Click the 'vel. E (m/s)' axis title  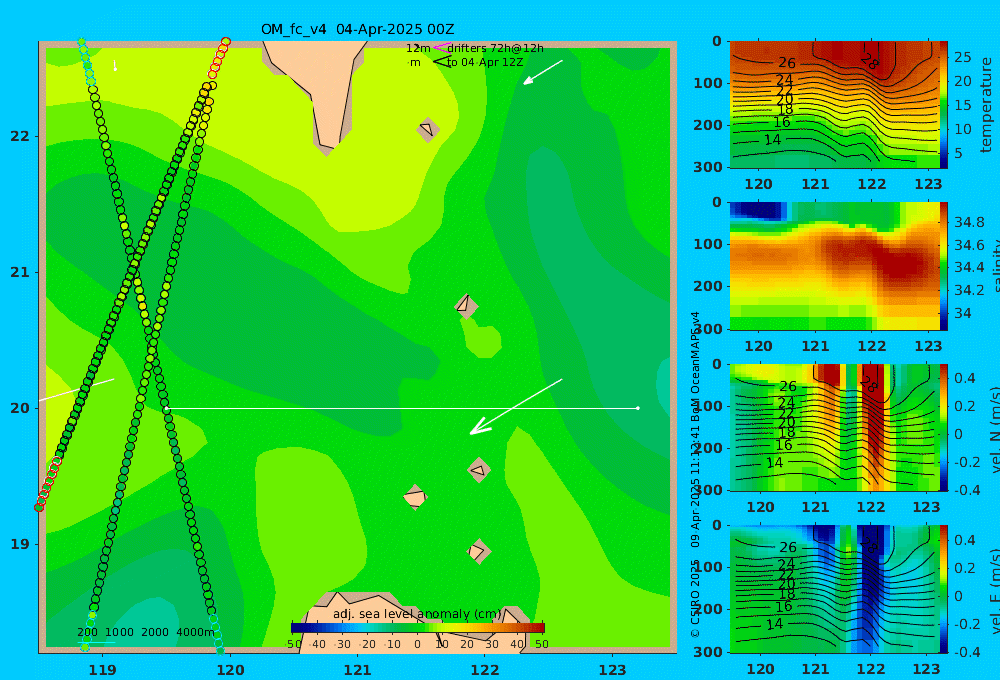[995, 590]
